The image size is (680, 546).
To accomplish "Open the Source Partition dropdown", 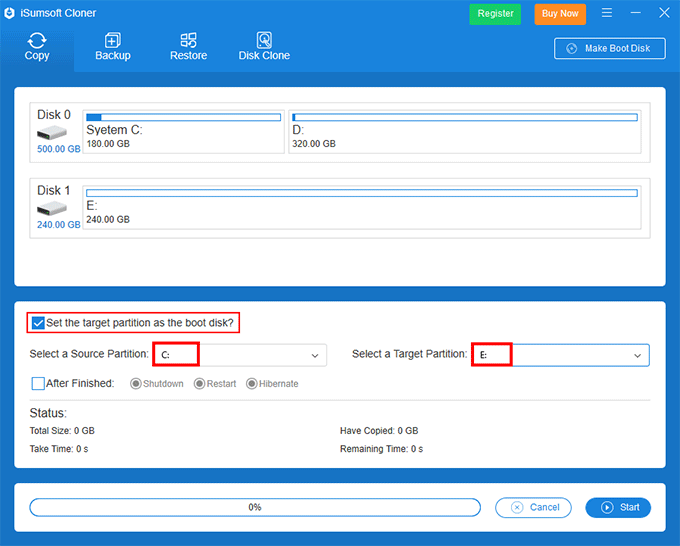I will pyautogui.click(x=240, y=355).
